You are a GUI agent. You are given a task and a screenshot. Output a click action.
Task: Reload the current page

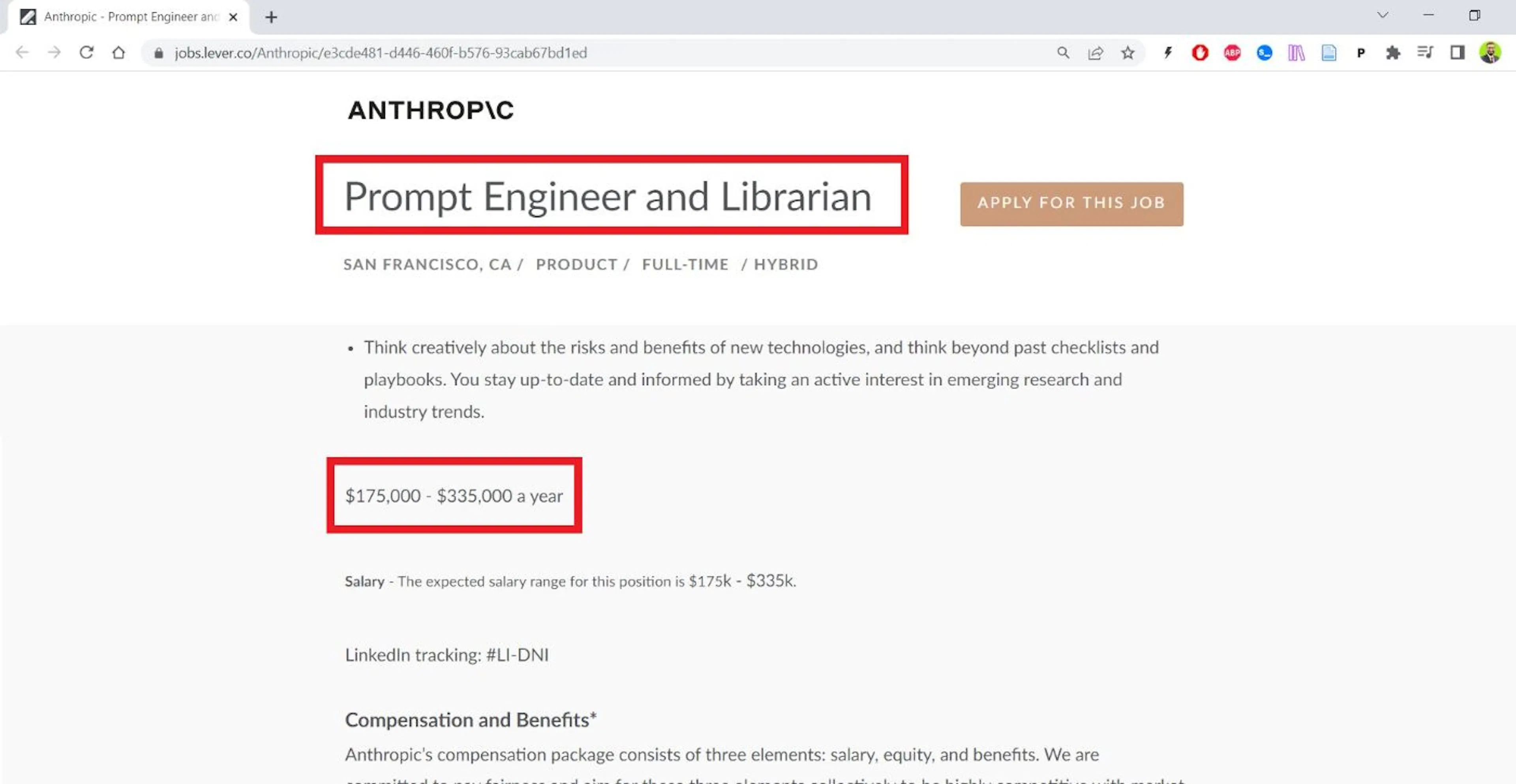[86, 53]
